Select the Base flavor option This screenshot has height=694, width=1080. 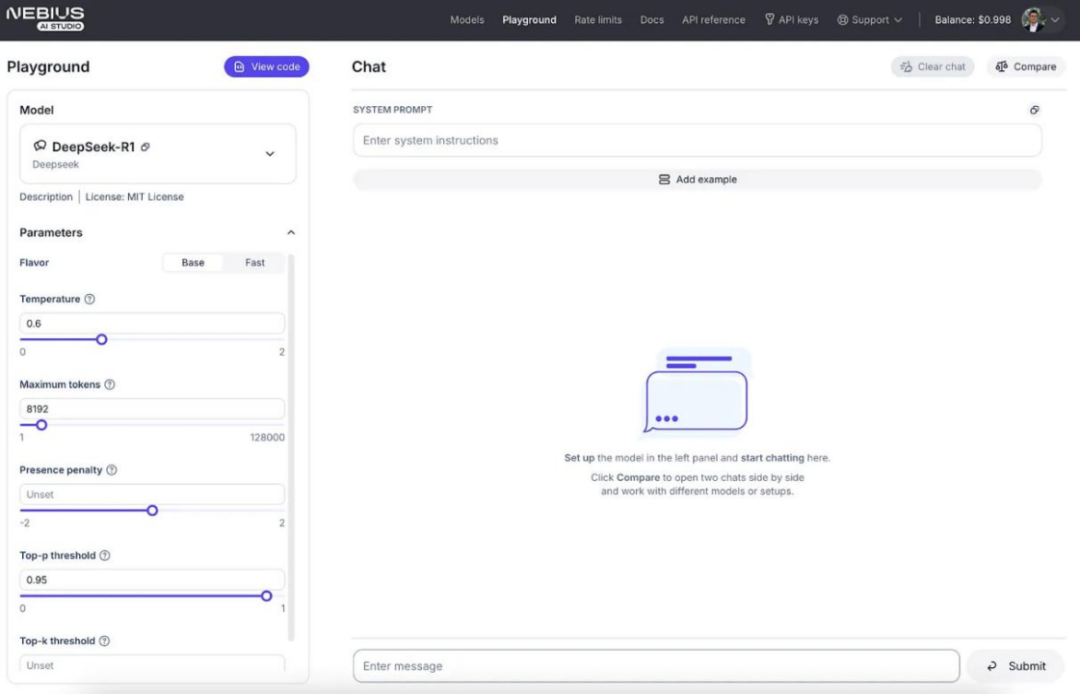(193, 263)
